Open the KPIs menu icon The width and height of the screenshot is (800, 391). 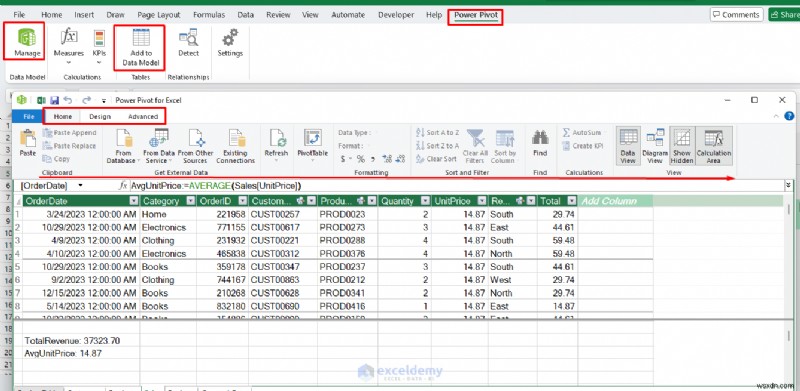coord(99,39)
